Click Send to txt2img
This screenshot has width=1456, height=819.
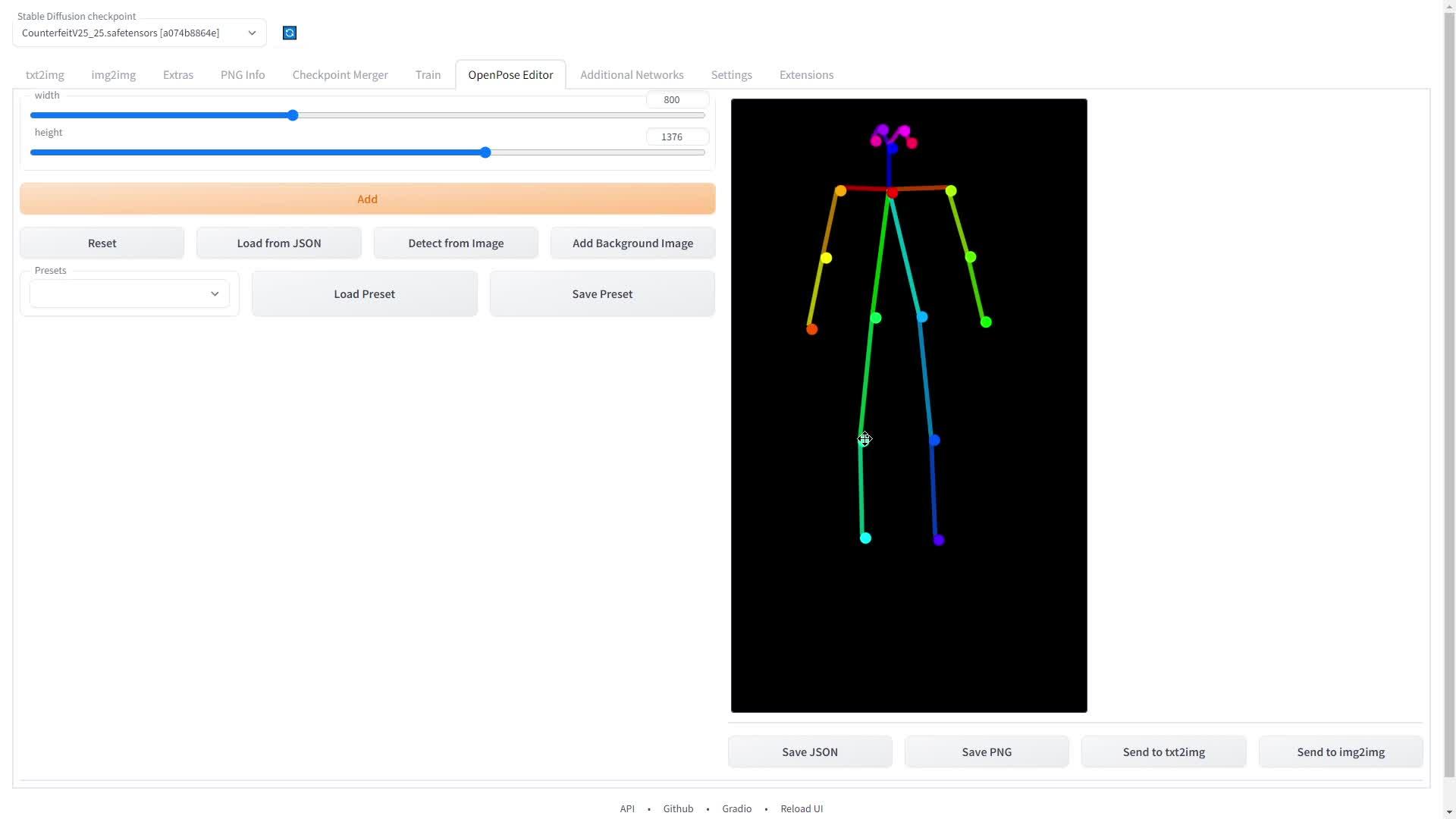(1163, 752)
